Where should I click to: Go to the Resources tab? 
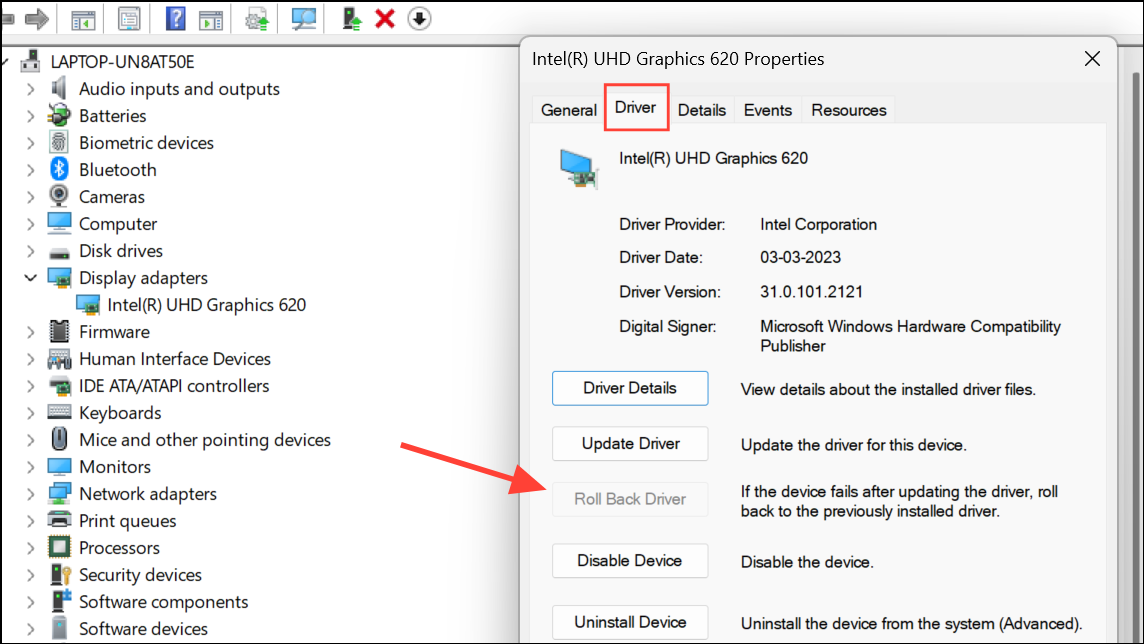pyautogui.click(x=848, y=110)
